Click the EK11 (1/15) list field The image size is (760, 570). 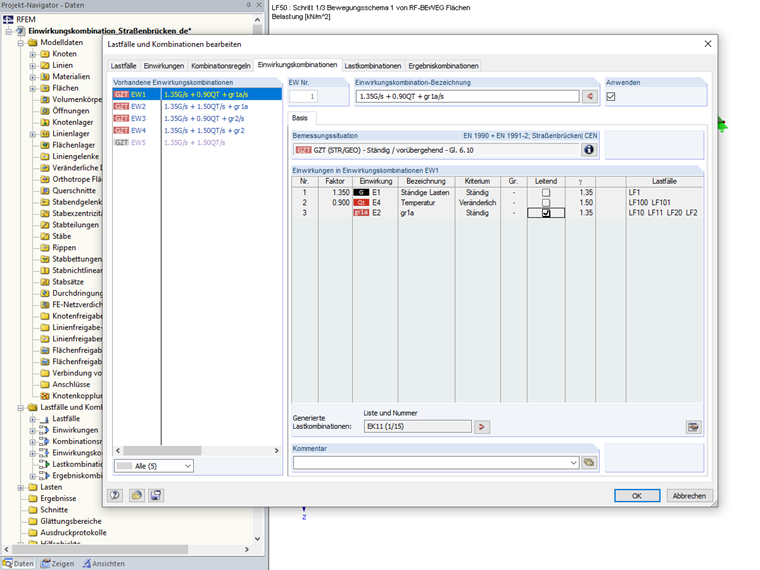pos(417,427)
